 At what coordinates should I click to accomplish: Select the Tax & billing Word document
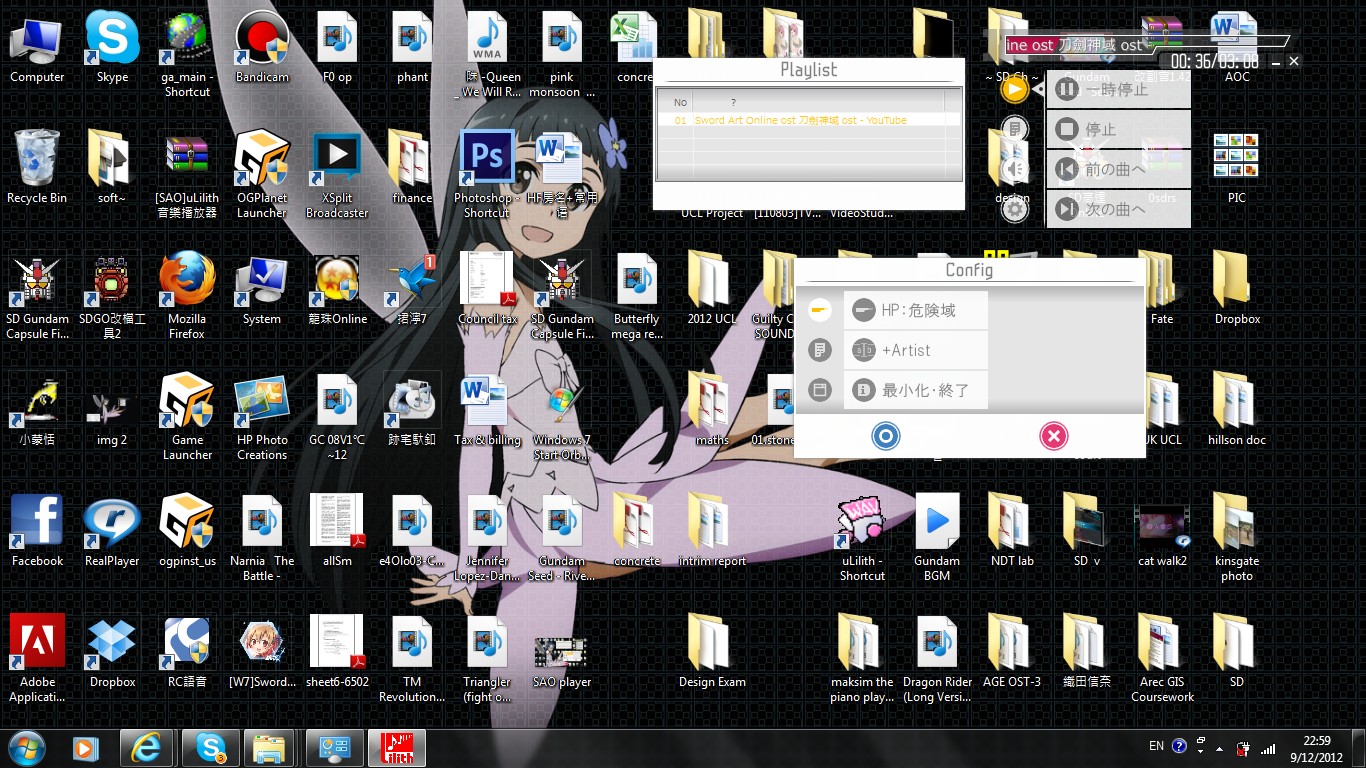[x=487, y=410]
